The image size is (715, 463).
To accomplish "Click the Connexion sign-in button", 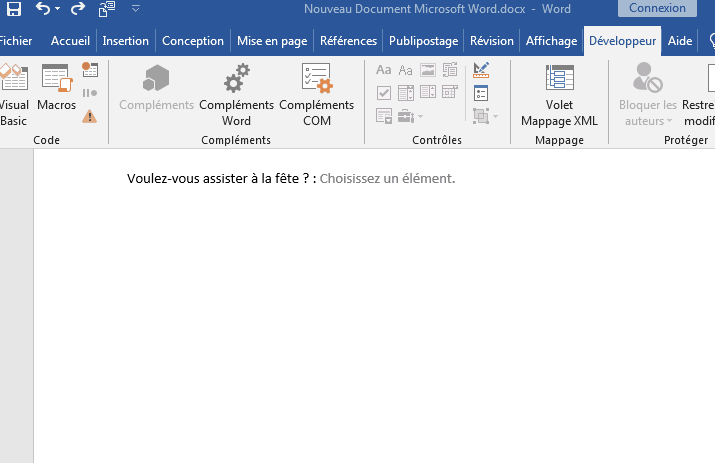I will tap(657, 8).
